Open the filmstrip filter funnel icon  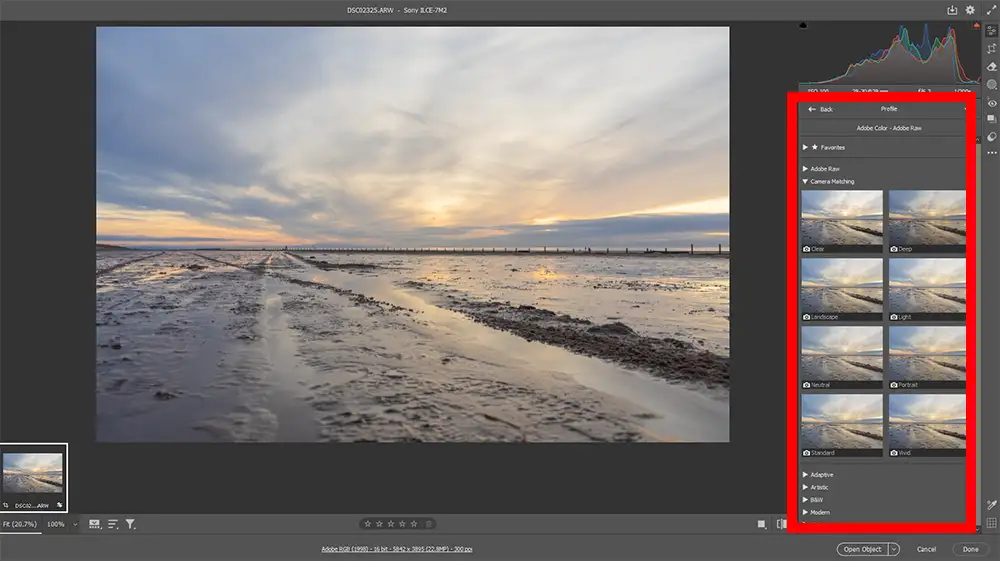pyautogui.click(x=130, y=523)
